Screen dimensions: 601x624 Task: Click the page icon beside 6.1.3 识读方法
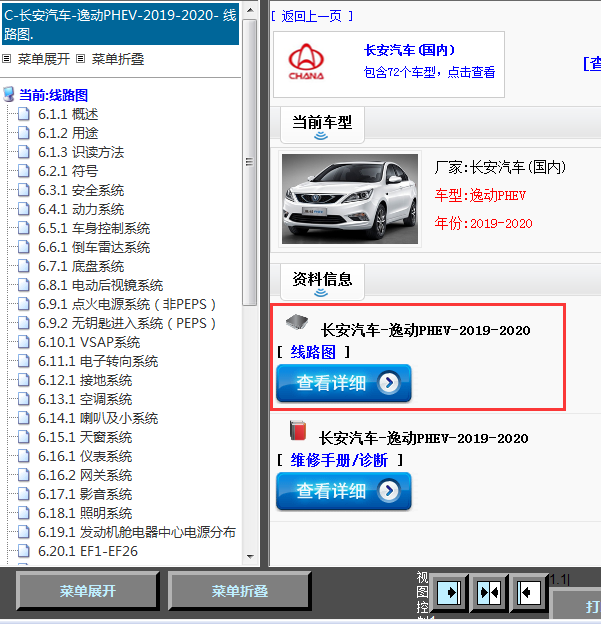coord(24,152)
